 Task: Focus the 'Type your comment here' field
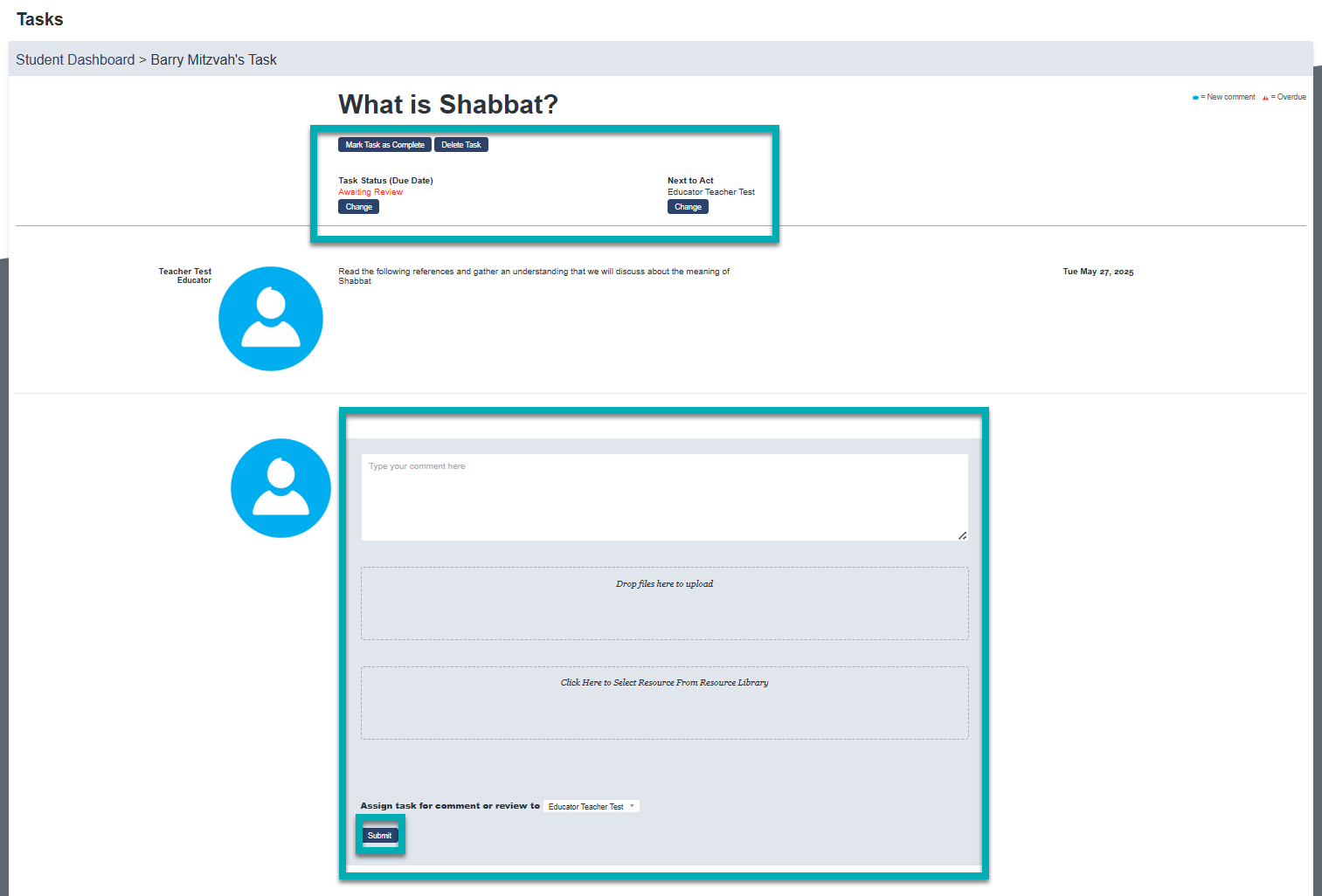(664, 496)
